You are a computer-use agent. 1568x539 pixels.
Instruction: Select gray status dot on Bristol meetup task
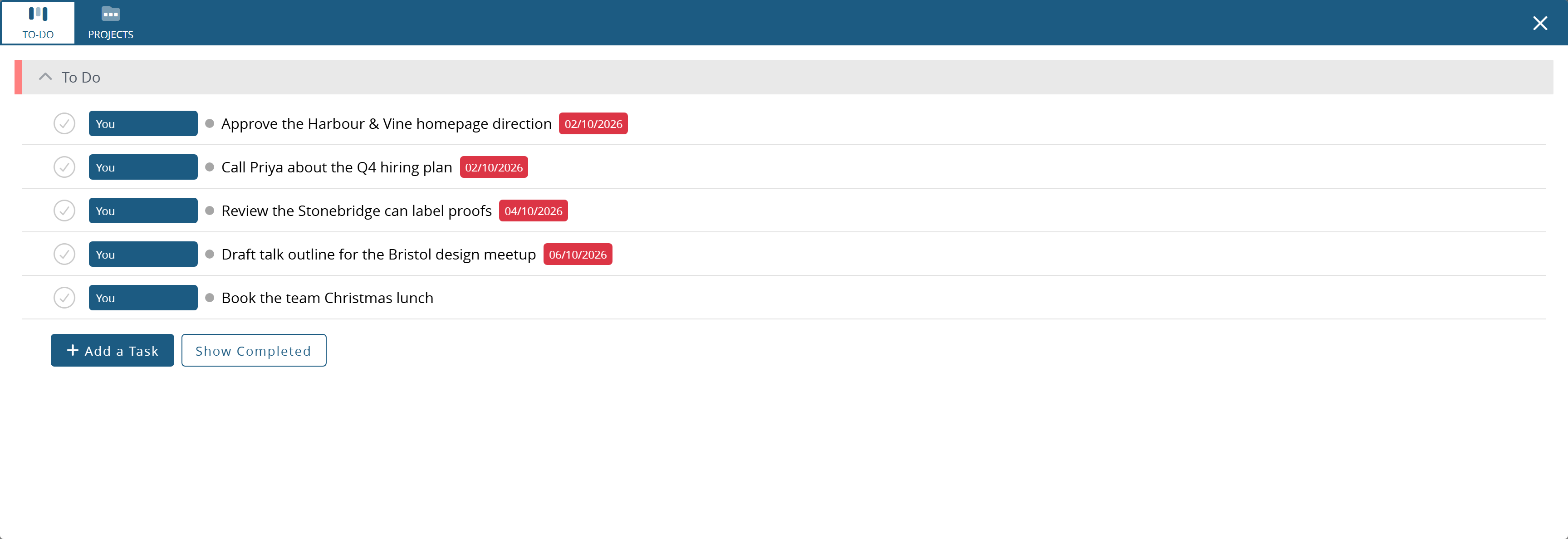(210, 254)
